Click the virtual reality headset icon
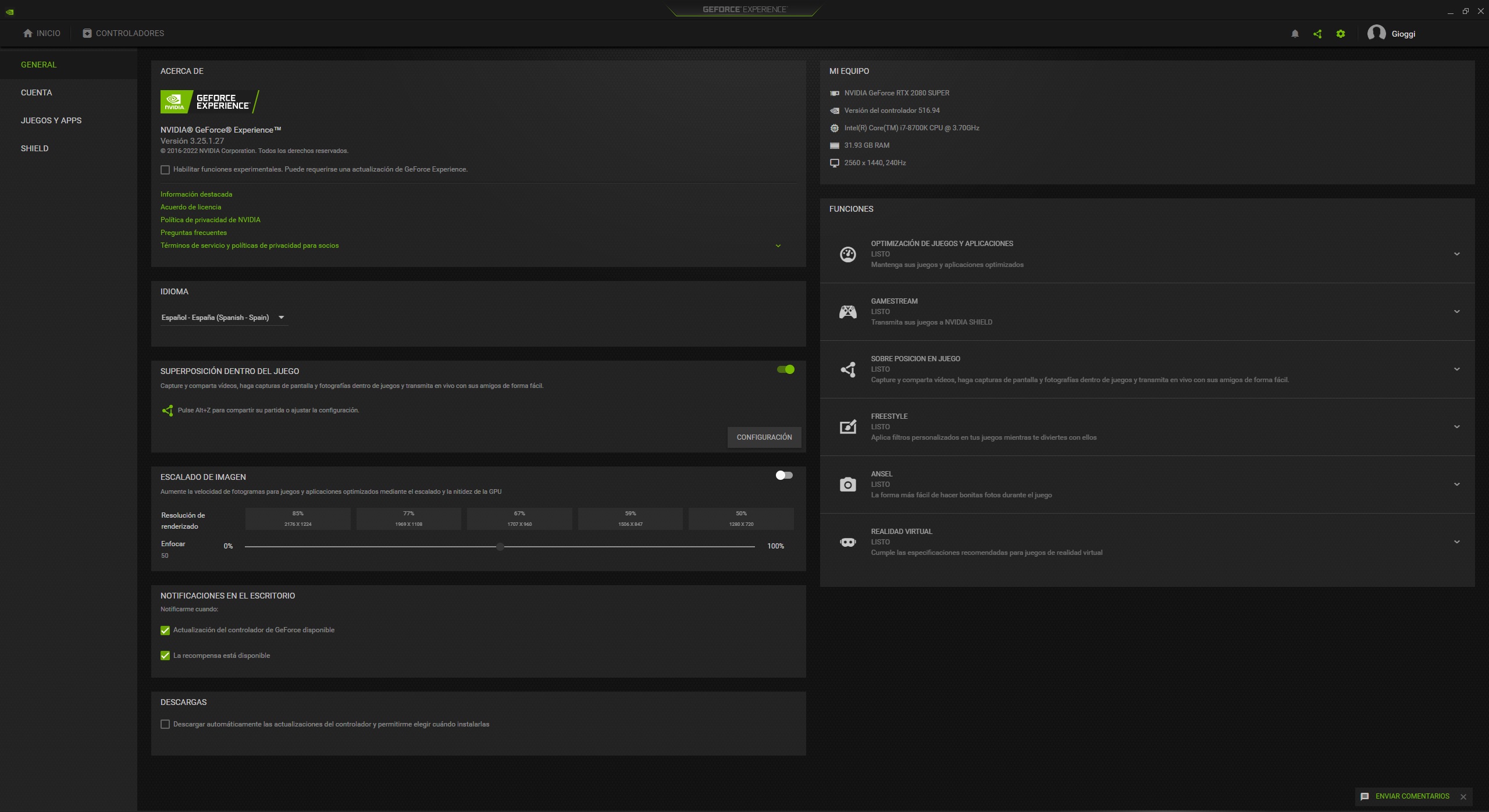This screenshot has height=812, width=1489. 848,542
